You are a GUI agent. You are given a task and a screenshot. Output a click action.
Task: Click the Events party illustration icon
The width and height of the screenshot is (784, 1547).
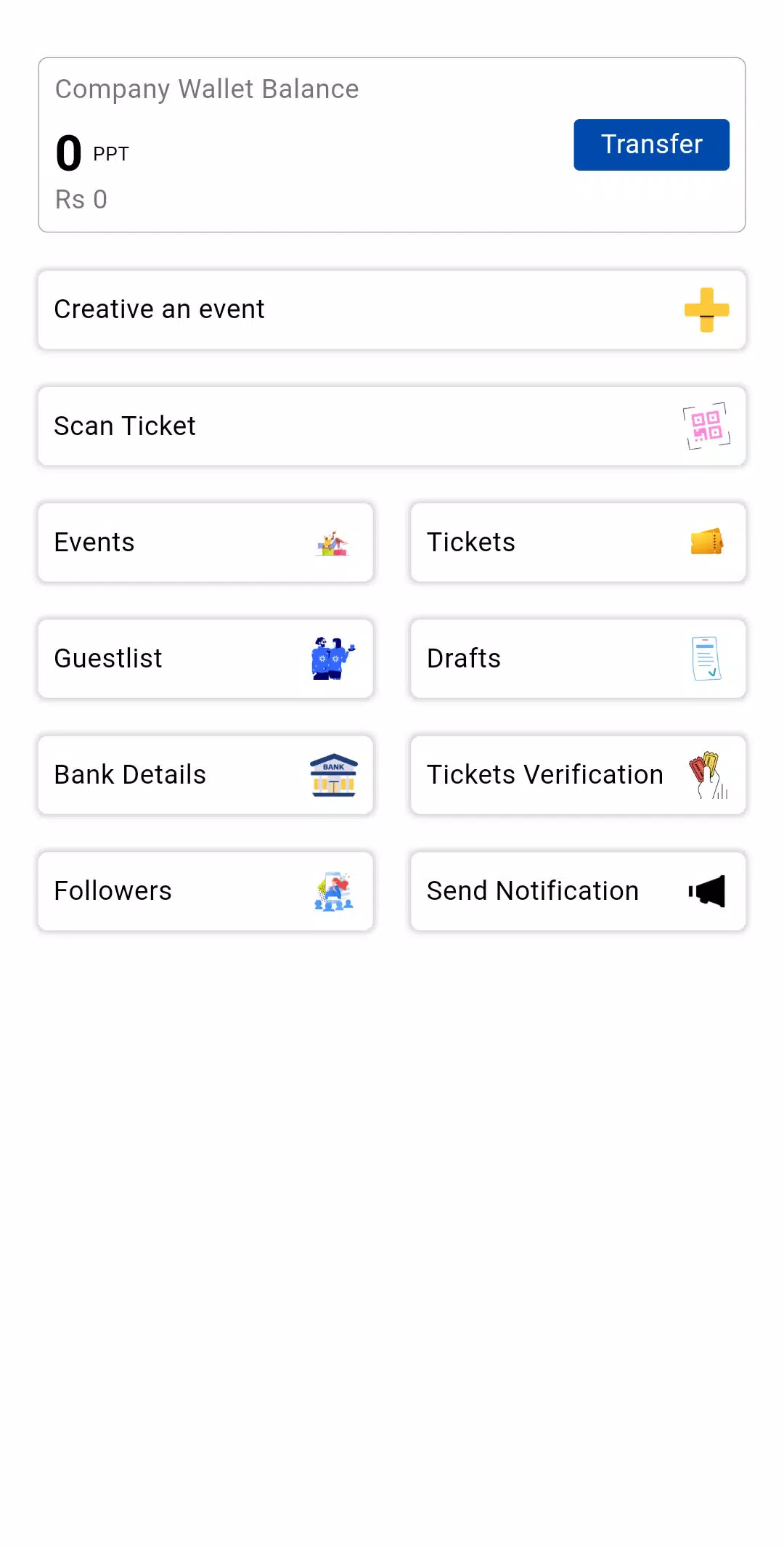click(333, 543)
